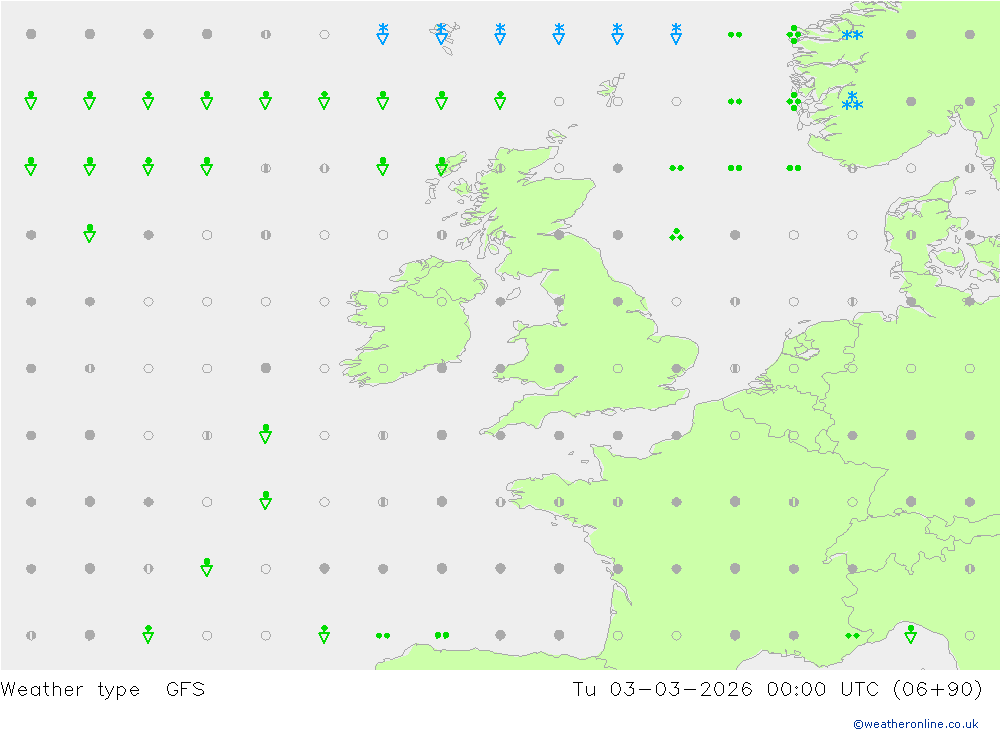Image resolution: width=1000 pixels, height=733 pixels.
Task: Click the '00:00 UTC' time text
Action: [824, 690]
